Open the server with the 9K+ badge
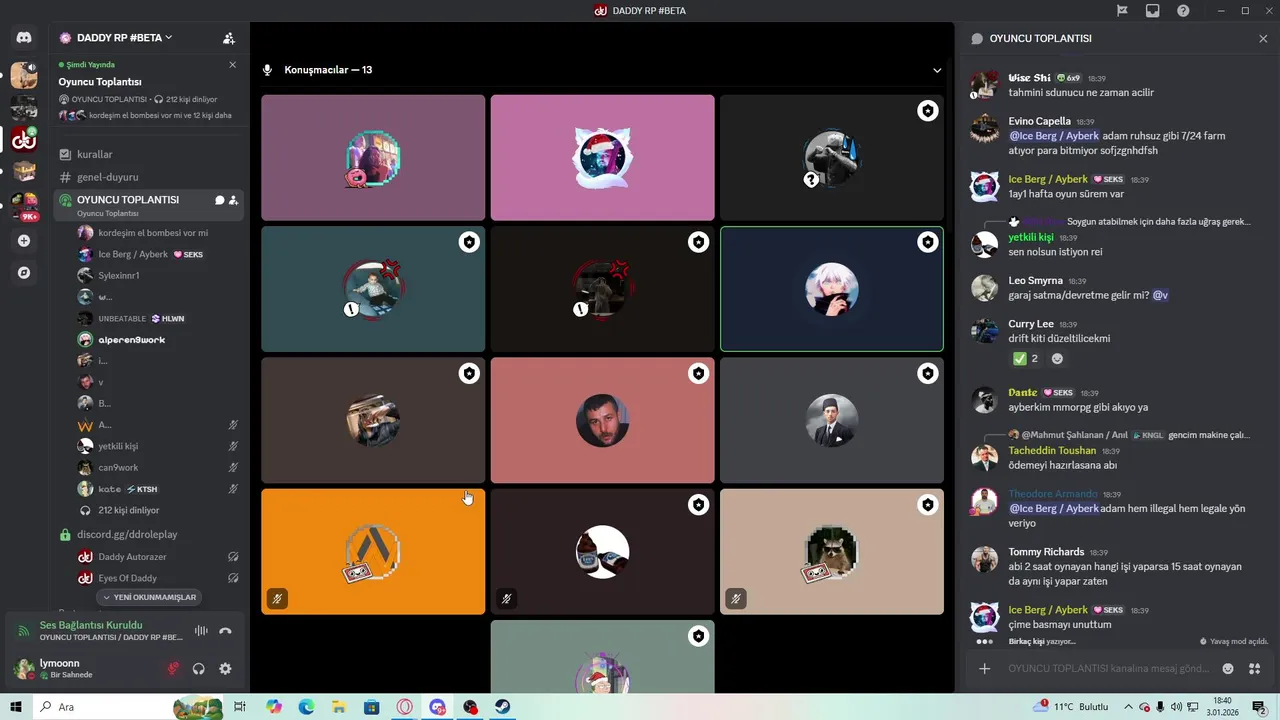This screenshot has height=720, width=1280. [24, 205]
